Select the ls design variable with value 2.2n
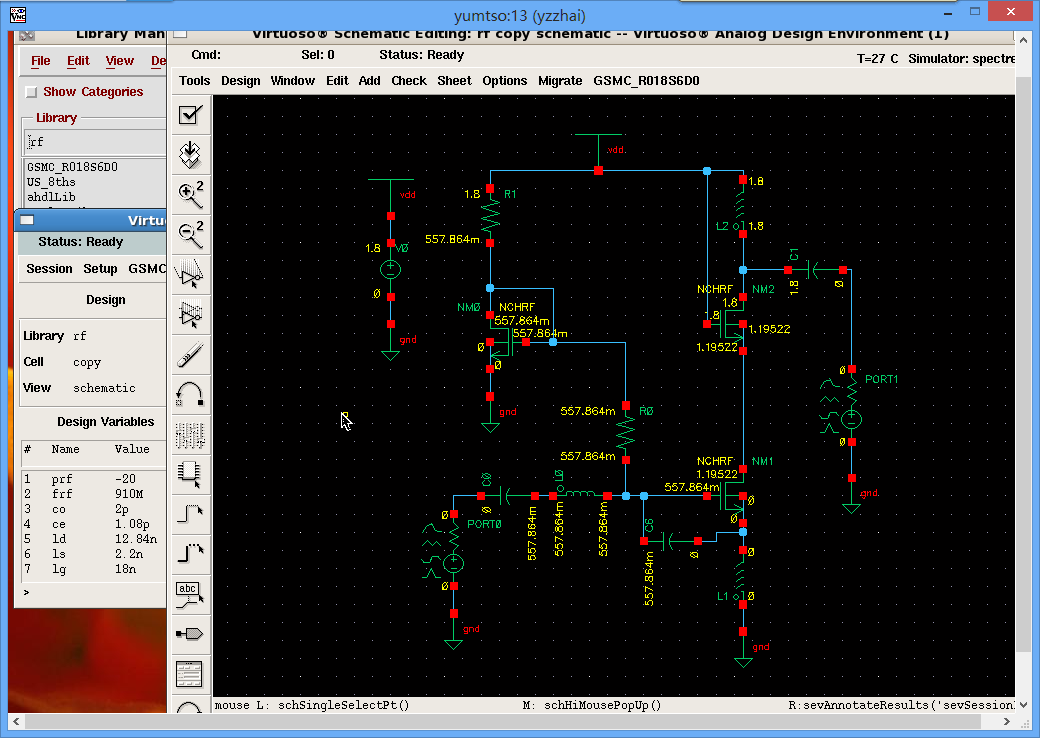Screen dimensions: 1040x738 tap(93, 554)
